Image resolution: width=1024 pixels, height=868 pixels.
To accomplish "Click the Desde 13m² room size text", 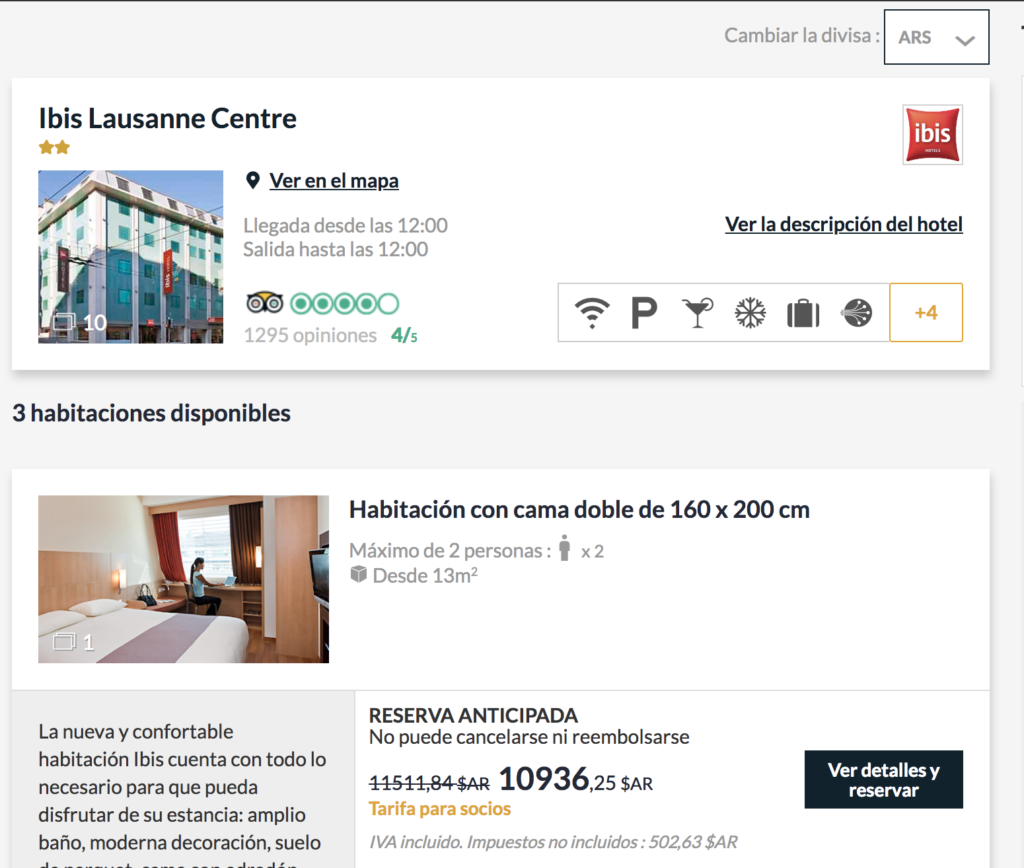I will click(425, 575).
